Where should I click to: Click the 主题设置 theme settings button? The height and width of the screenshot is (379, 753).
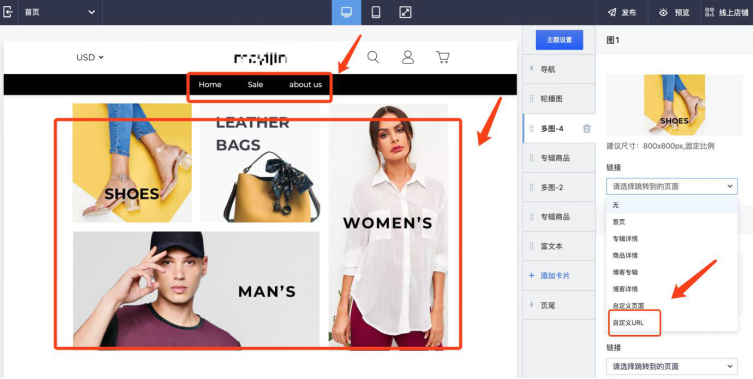point(559,40)
